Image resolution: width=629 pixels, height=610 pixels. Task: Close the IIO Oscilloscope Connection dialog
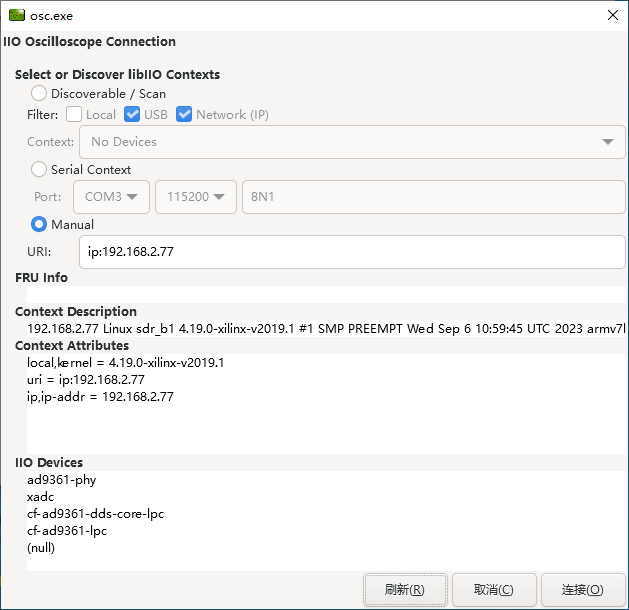point(612,15)
